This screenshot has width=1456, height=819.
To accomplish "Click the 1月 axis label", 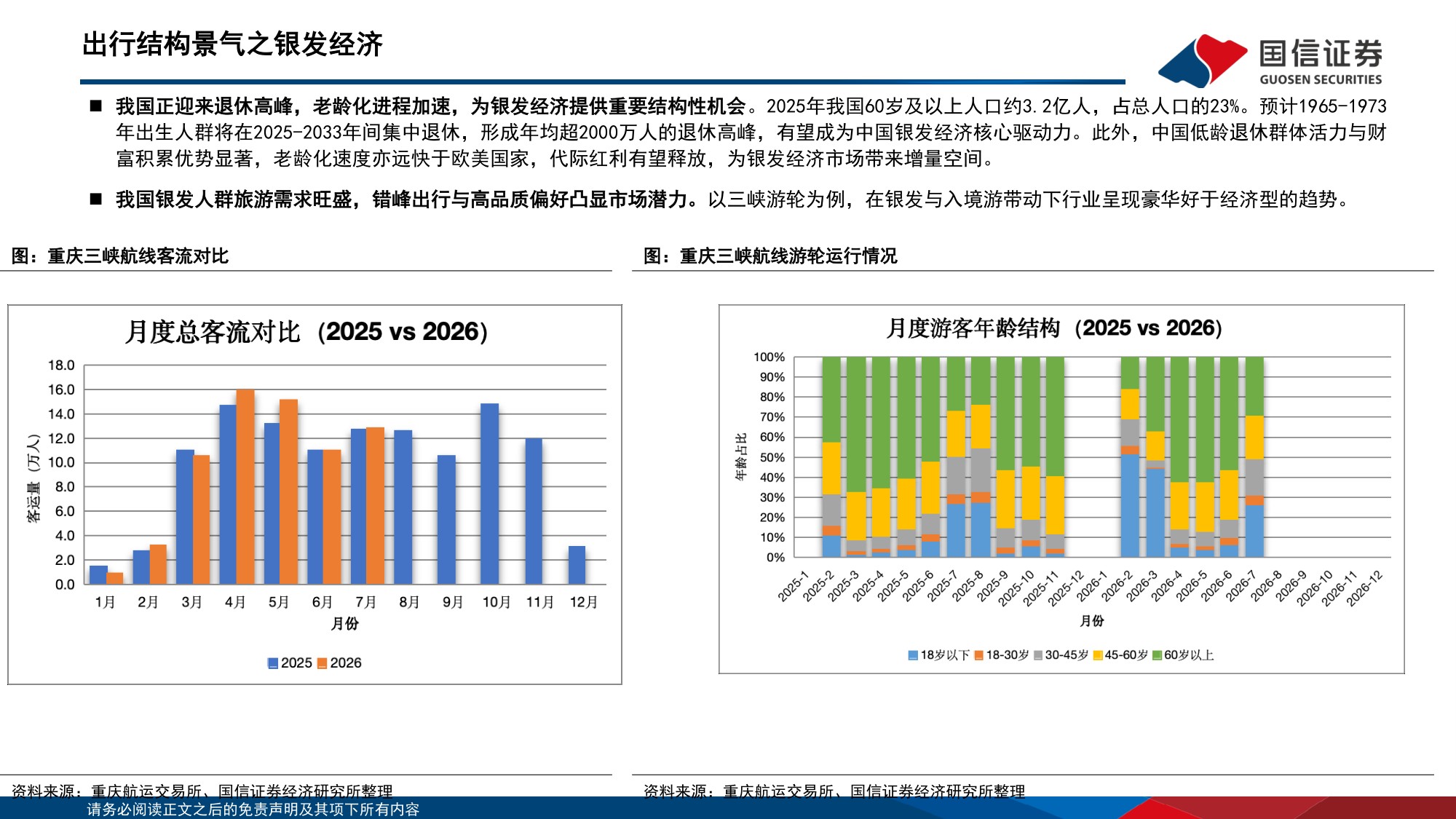I will pos(106,602).
